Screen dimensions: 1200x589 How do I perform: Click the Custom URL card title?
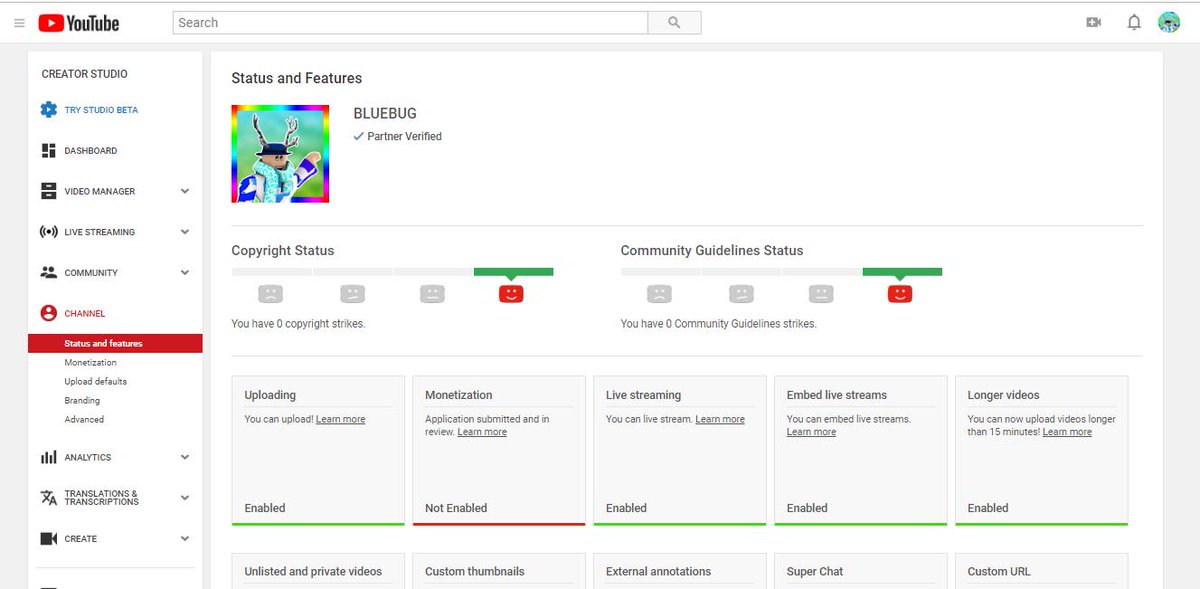(x=999, y=572)
